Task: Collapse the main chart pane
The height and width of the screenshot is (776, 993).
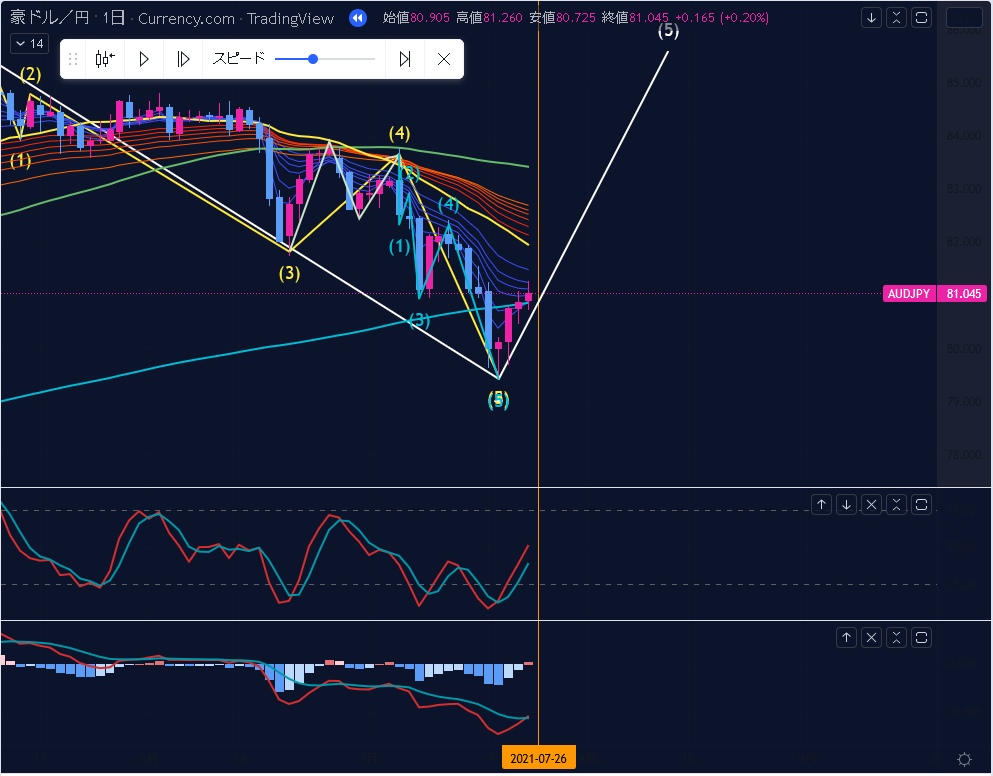Action: 897,18
